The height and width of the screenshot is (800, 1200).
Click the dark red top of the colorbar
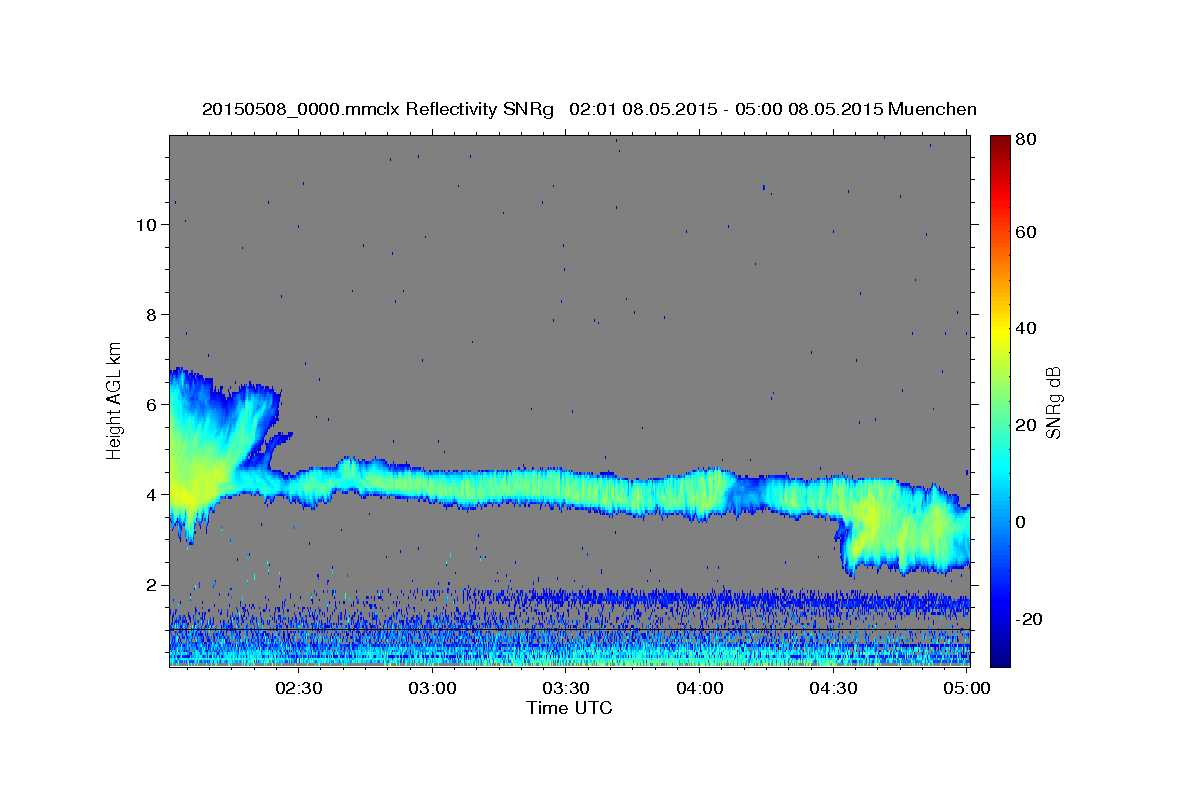click(999, 142)
